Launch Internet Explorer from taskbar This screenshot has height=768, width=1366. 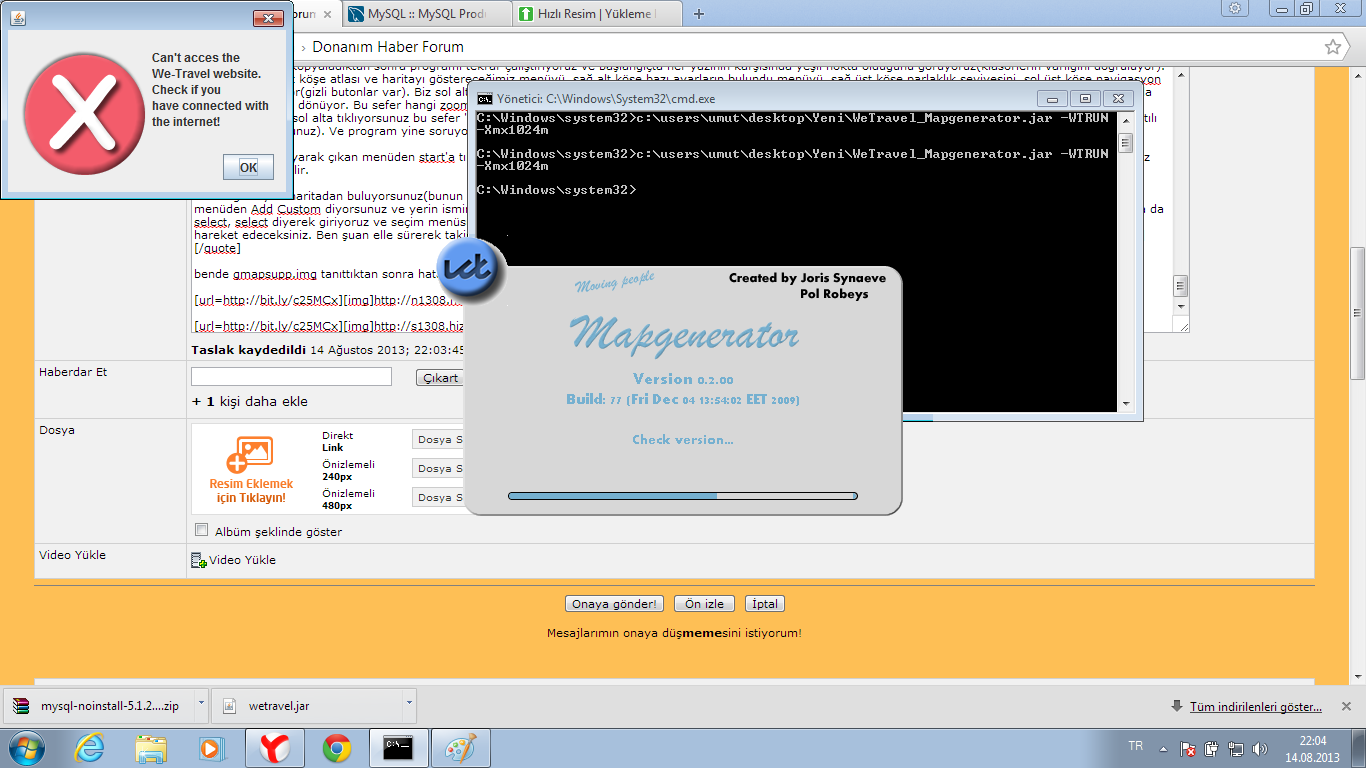pyautogui.click(x=89, y=748)
